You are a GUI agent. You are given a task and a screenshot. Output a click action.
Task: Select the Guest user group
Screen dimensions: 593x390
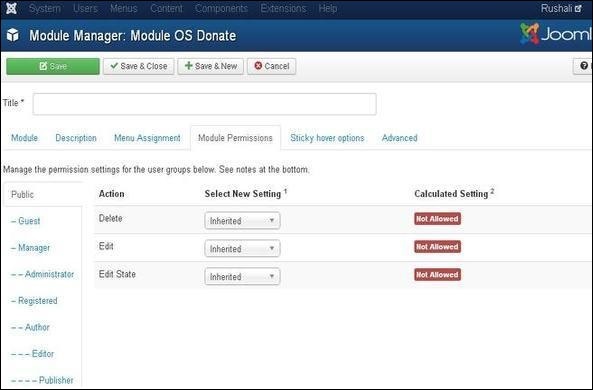click(x=26, y=221)
